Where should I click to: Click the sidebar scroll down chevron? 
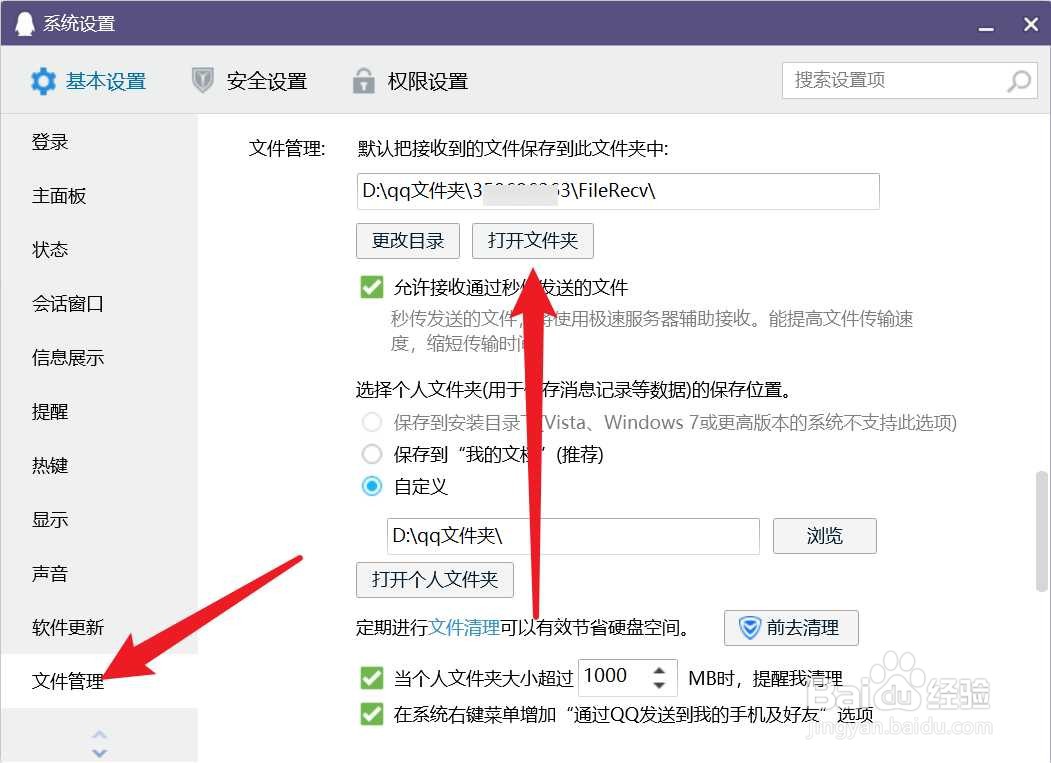[x=99, y=752]
